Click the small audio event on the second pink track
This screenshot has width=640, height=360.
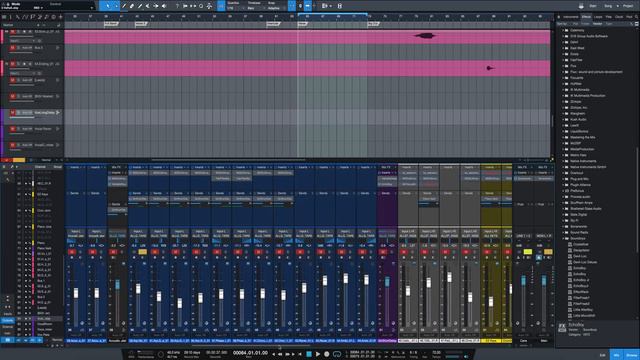(x=490, y=68)
